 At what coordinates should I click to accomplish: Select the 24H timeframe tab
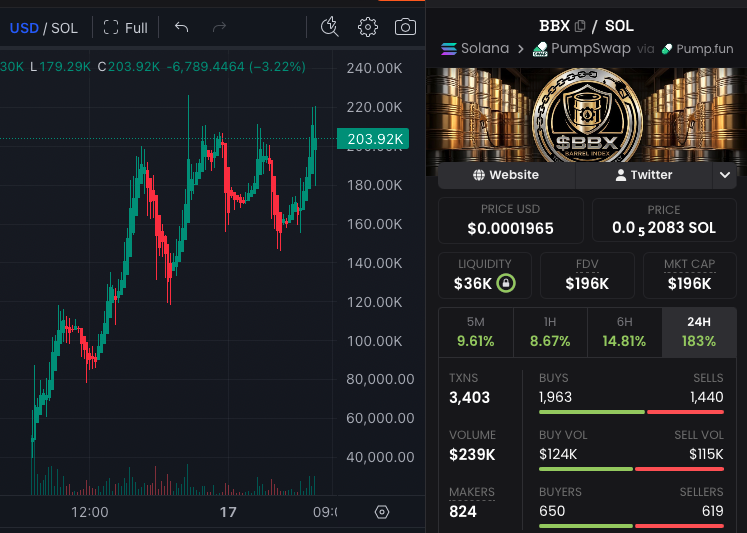coord(699,332)
